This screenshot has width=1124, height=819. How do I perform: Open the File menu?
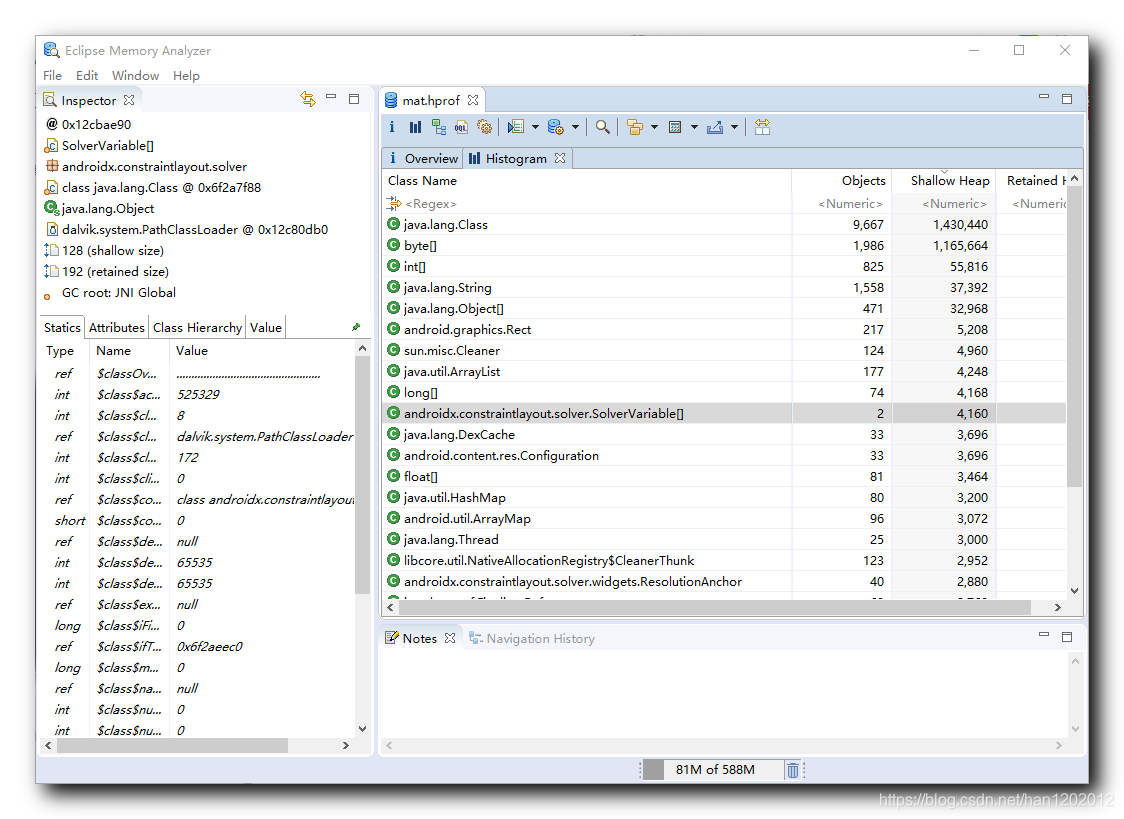coord(52,75)
